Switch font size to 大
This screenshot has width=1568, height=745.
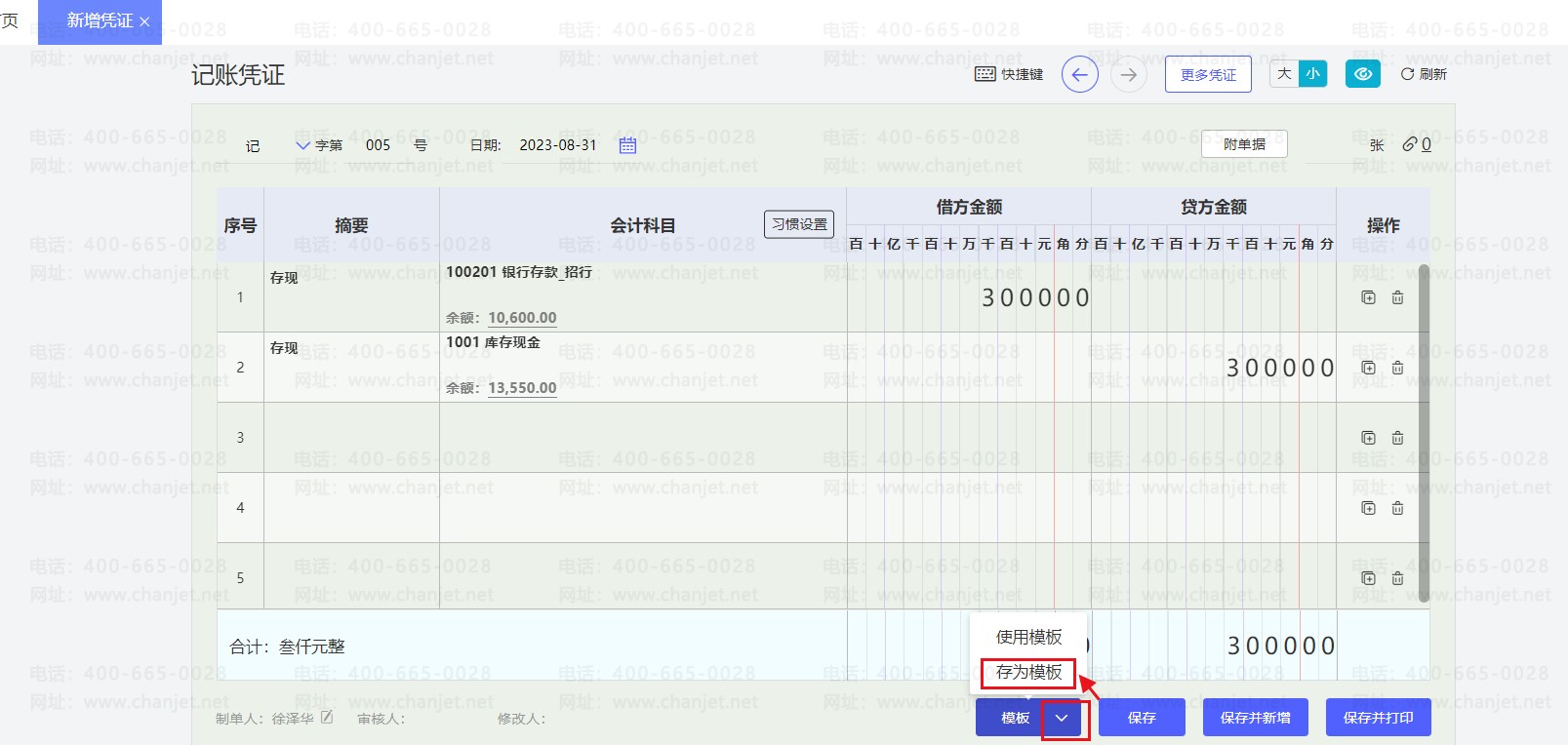tap(1284, 74)
